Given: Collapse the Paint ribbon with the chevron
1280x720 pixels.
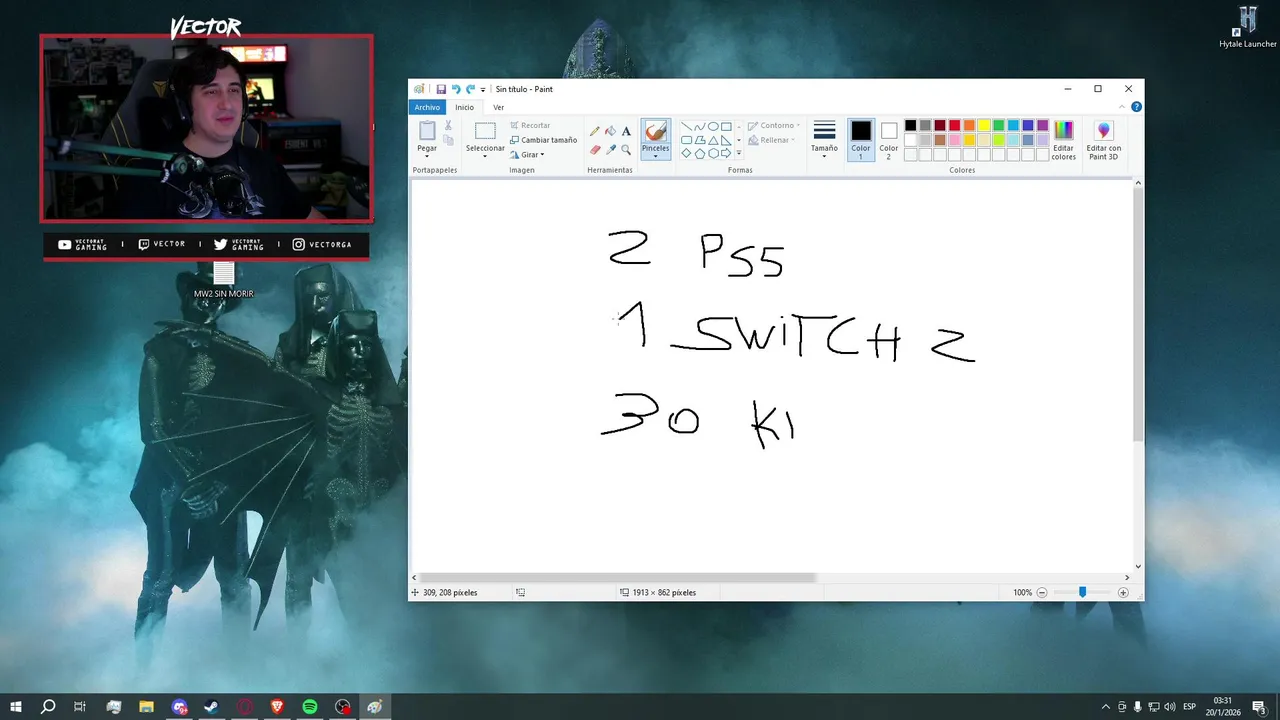Looking at the screenshot, I should [x=1124, y=107].
